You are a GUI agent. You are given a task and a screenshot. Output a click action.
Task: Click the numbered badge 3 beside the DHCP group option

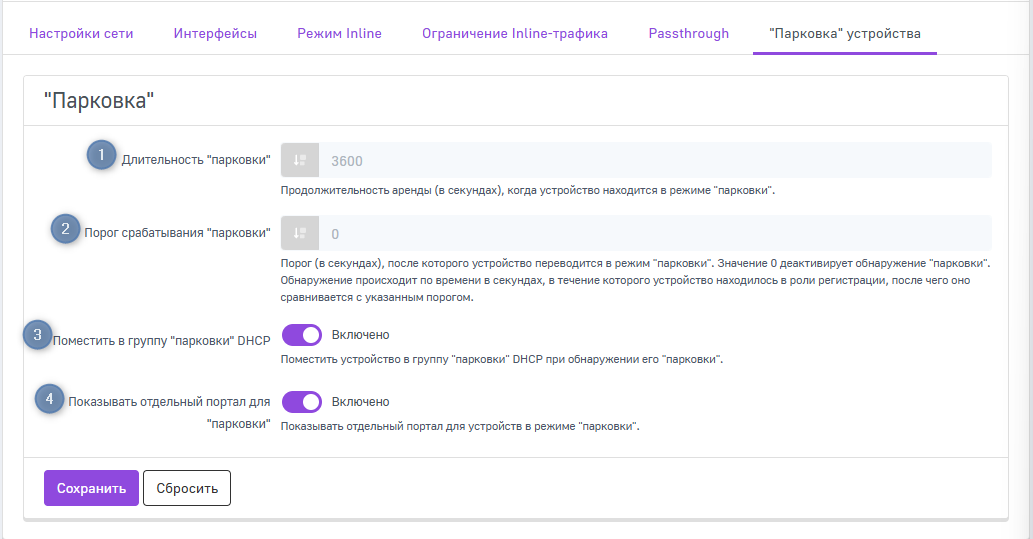[38, 335]
